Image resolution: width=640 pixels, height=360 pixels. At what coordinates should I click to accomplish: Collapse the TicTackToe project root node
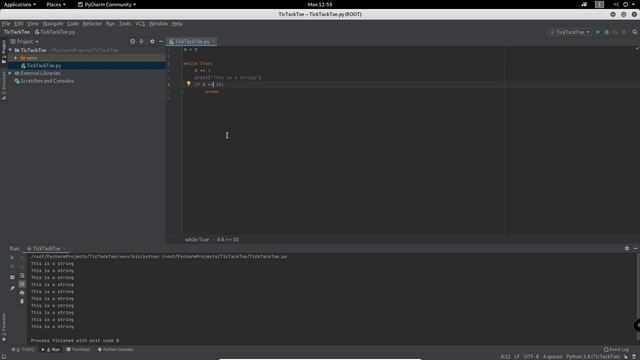pos(11,50)
